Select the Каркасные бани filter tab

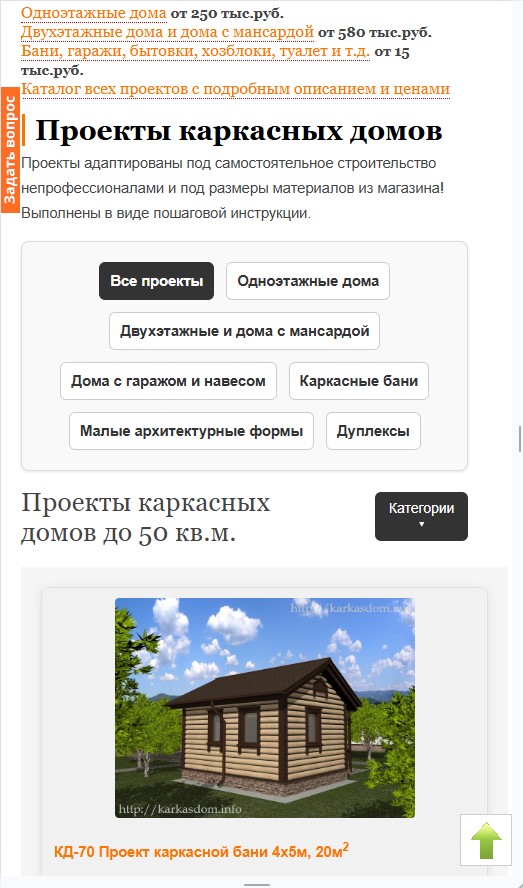point(359,381)
